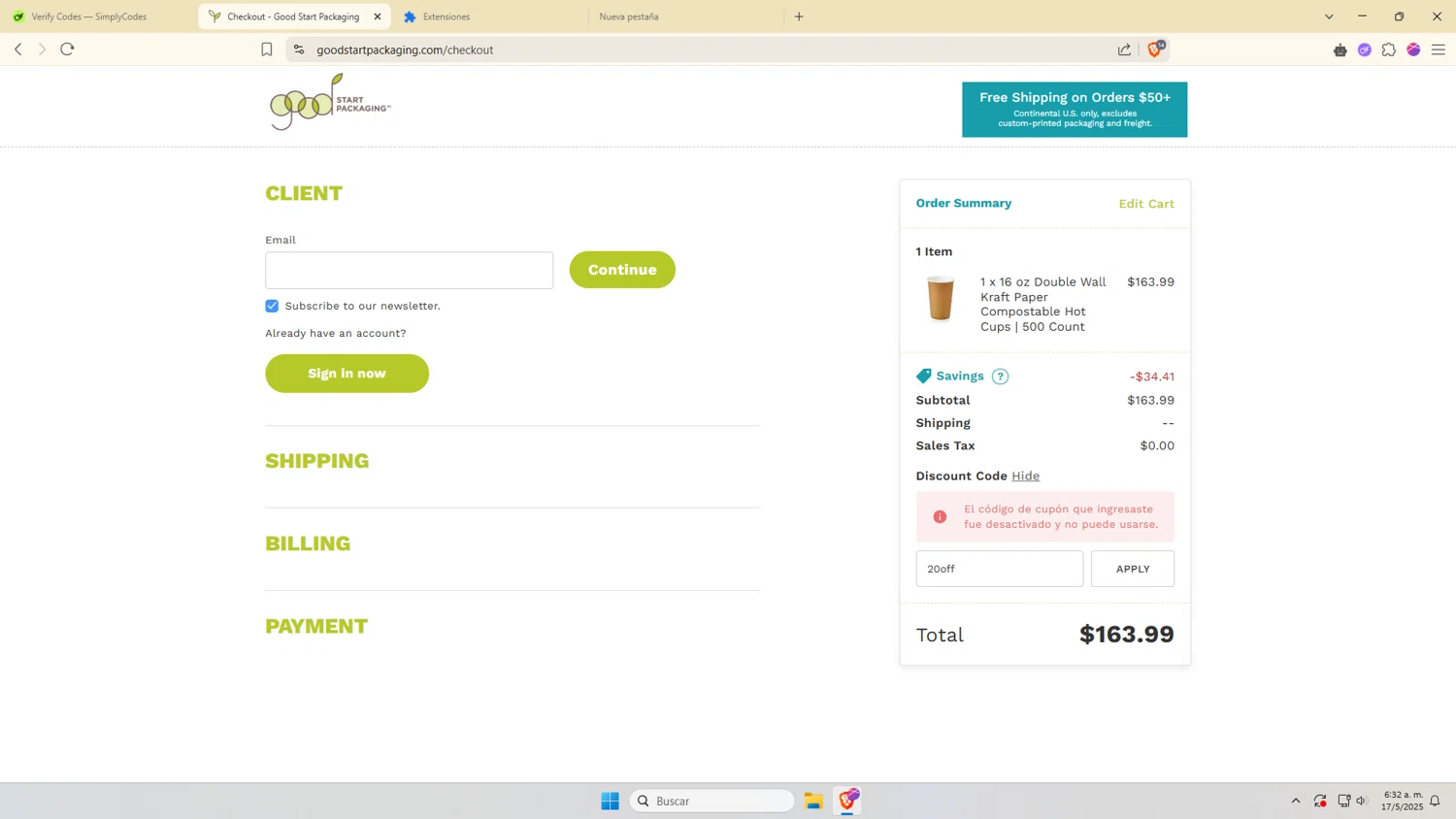Go back with the browser back arrow
Screen dimensions: 1456x819
click(17, 49)
